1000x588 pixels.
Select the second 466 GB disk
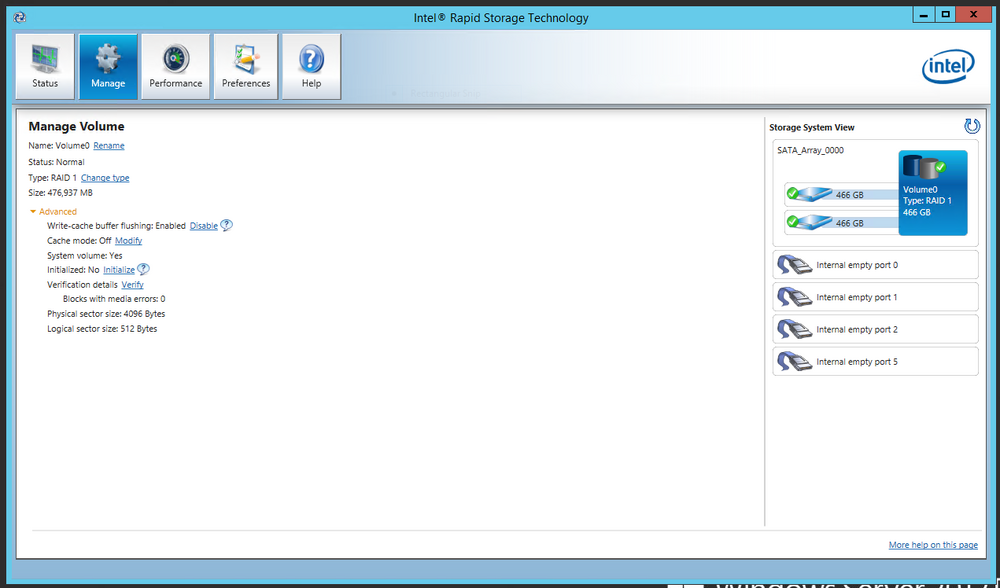[842, 223]
